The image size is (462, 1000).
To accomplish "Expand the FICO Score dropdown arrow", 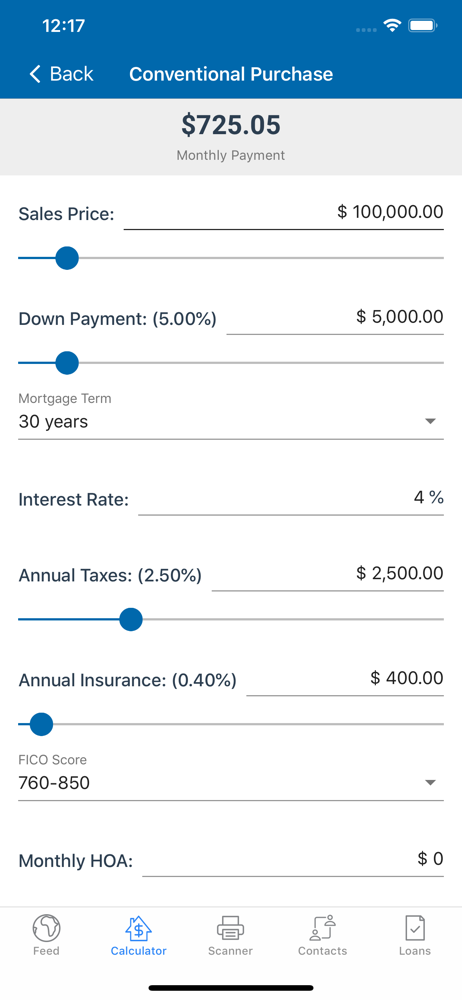I will [430, 783].
